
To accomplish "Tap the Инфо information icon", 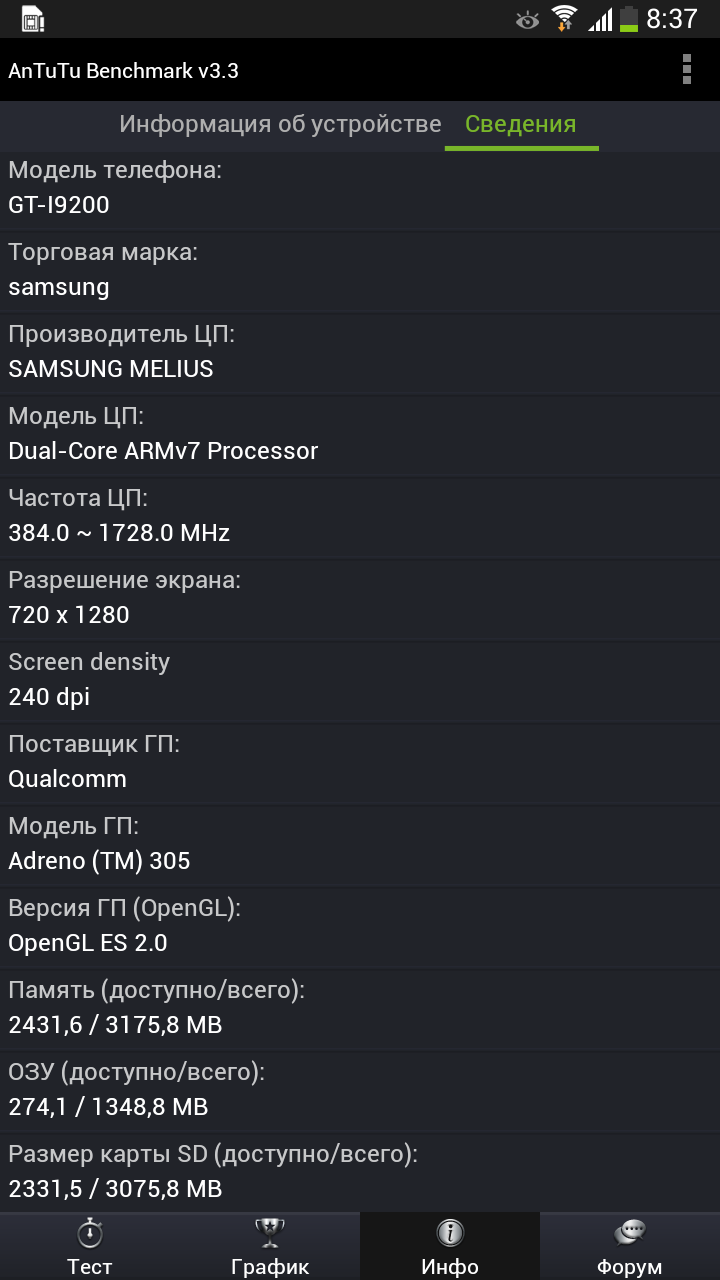I will click(x=450, y=1233).
